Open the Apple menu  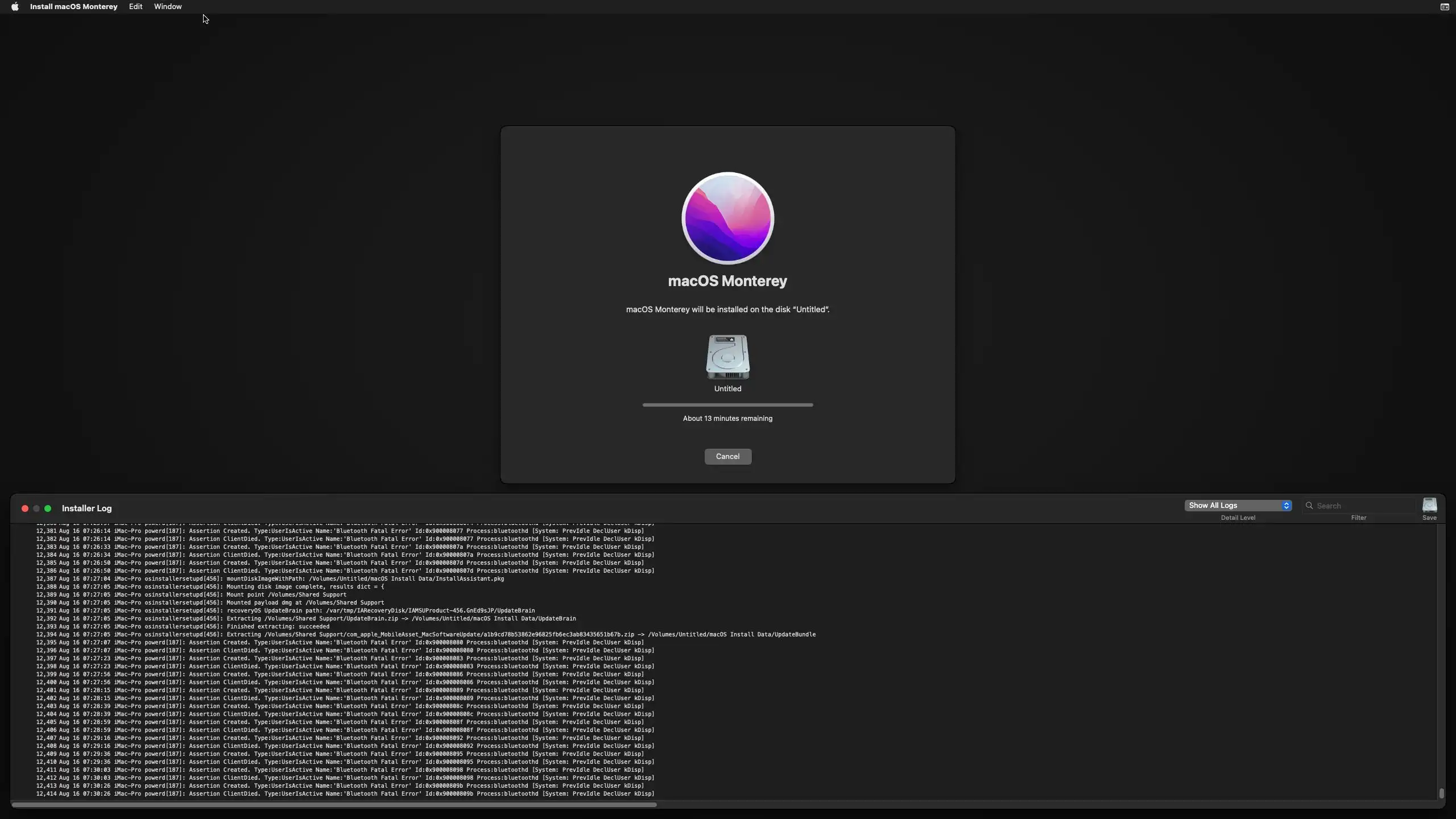point(15,7)
